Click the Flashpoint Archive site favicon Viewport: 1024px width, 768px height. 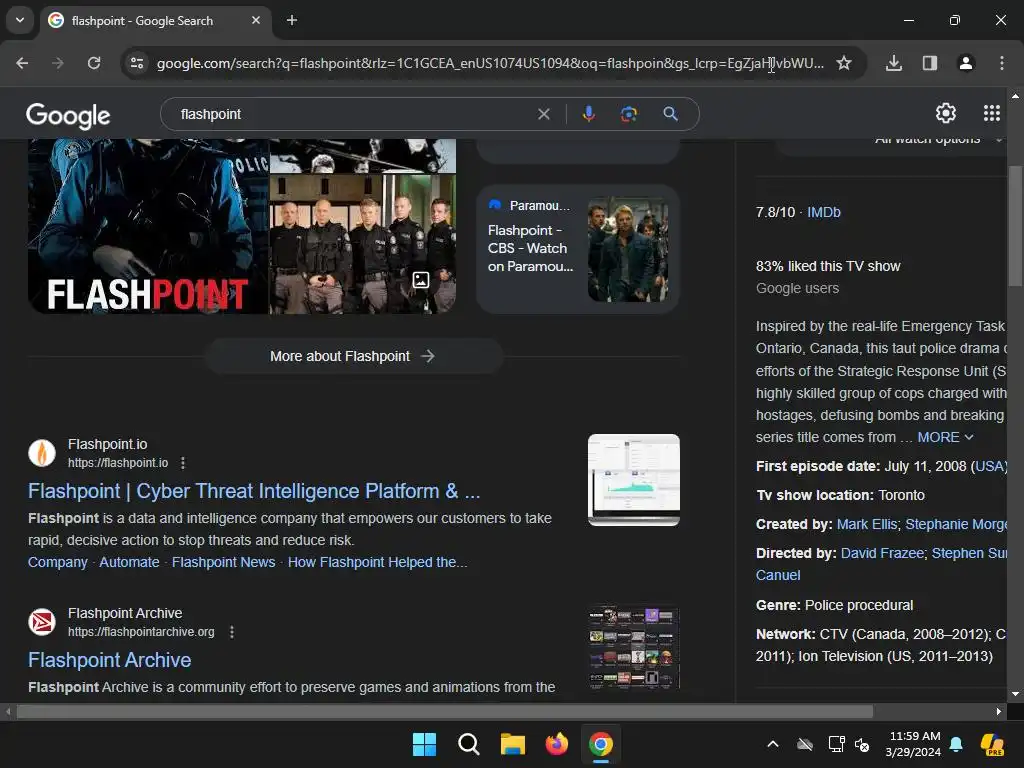[42, 622]
